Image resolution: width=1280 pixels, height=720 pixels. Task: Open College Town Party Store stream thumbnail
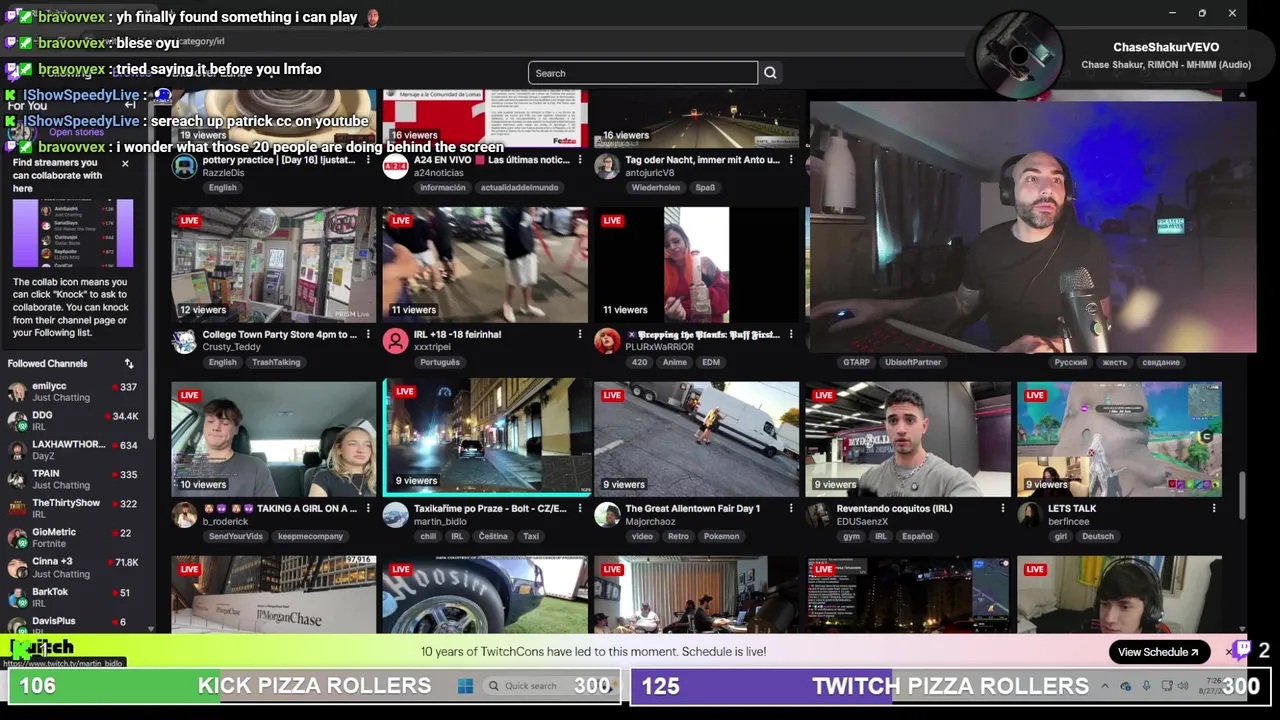click(x=273, y=265)
